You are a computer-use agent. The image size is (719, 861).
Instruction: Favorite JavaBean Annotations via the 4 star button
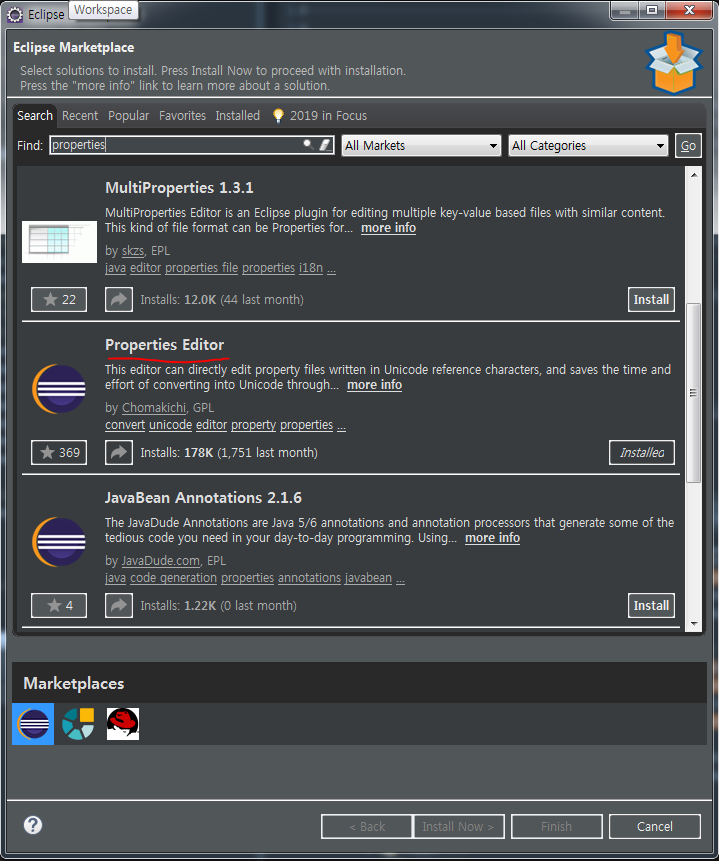59,605
